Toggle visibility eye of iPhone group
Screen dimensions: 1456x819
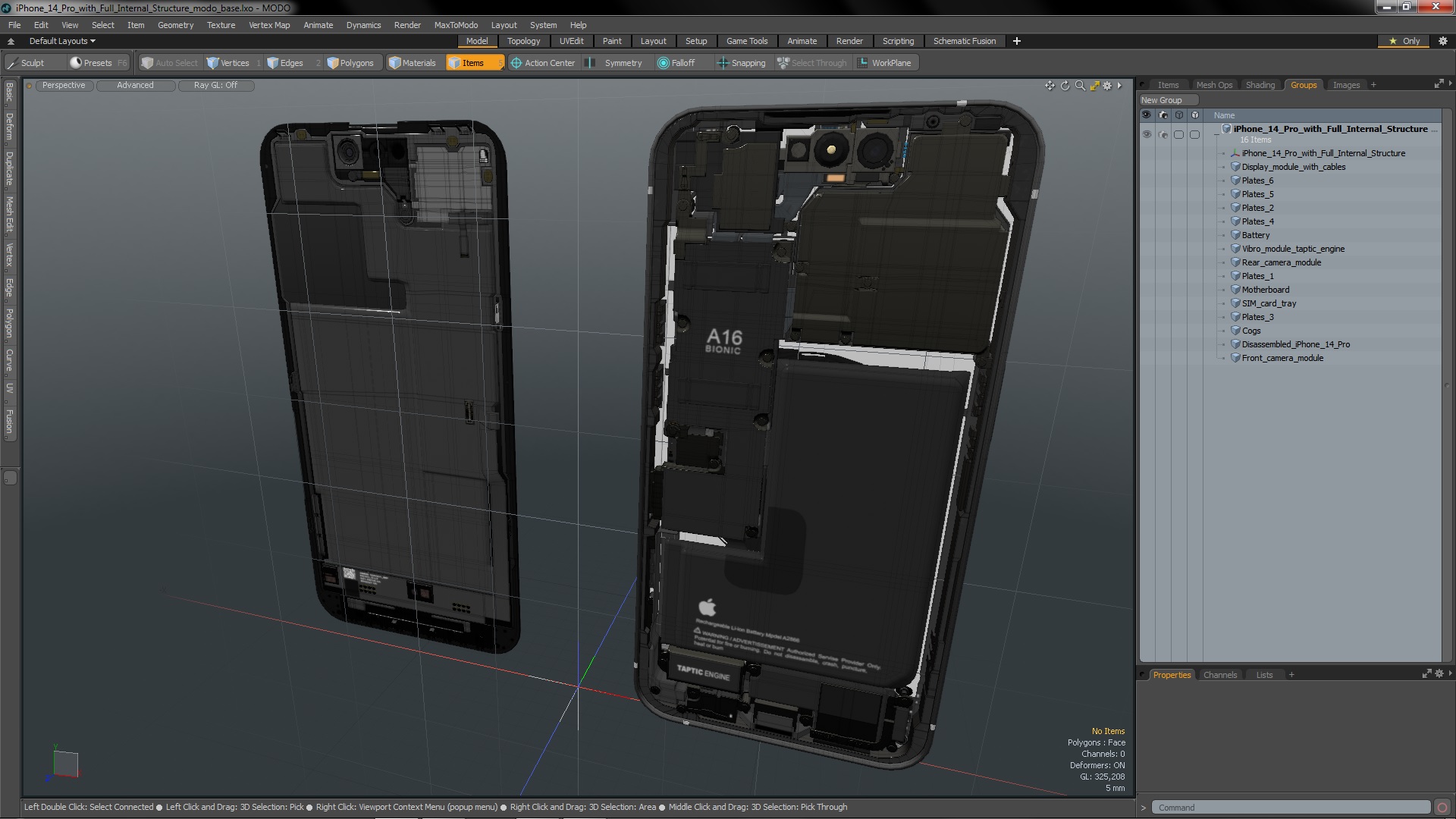1147,134
